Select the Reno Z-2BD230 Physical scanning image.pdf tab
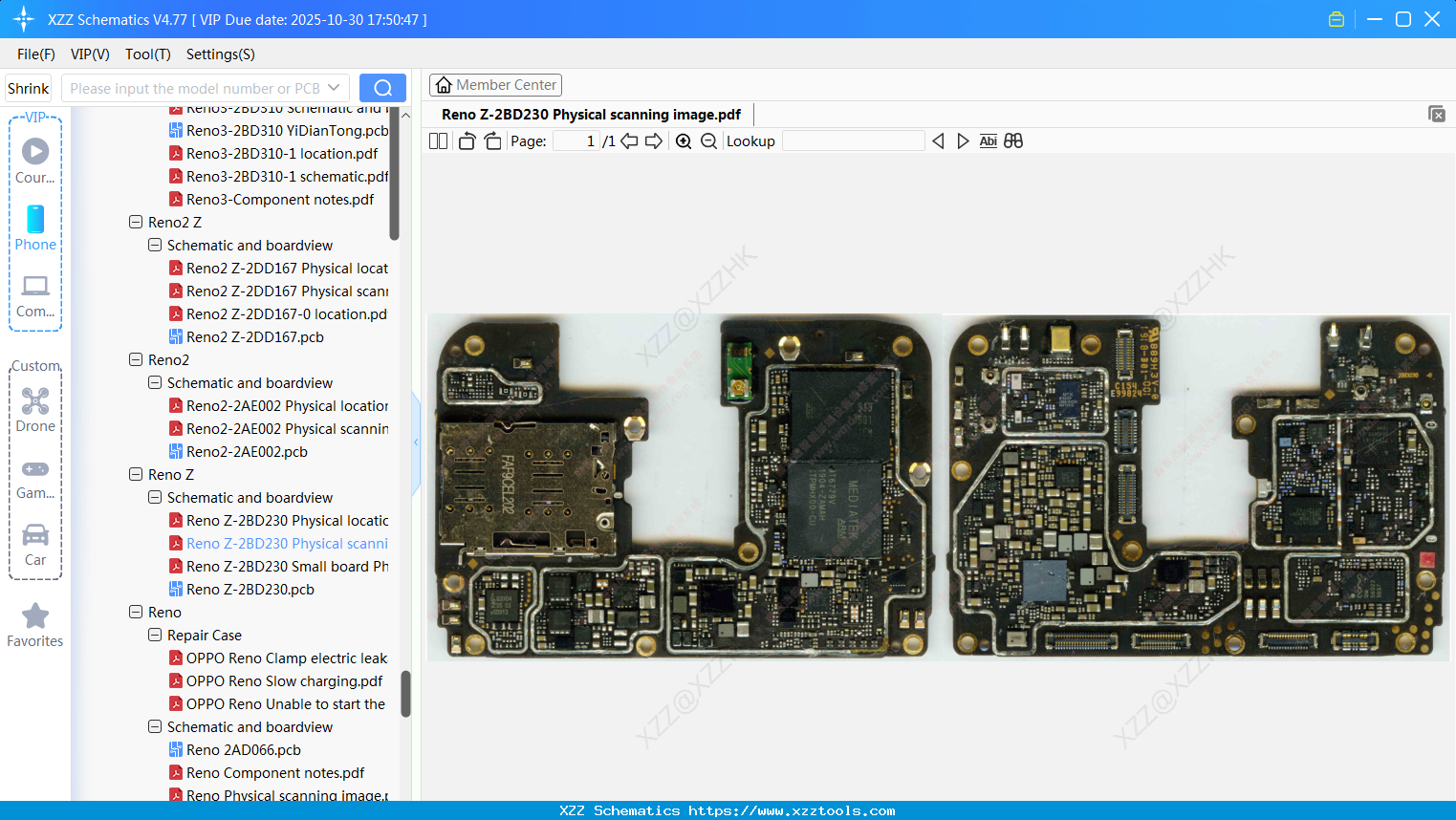 tap(591, 115)
